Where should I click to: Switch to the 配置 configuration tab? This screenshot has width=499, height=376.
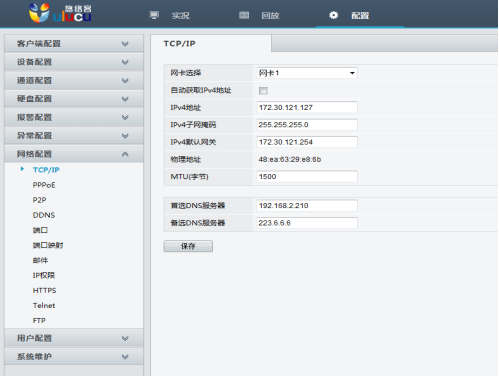(x=360, y=15)
